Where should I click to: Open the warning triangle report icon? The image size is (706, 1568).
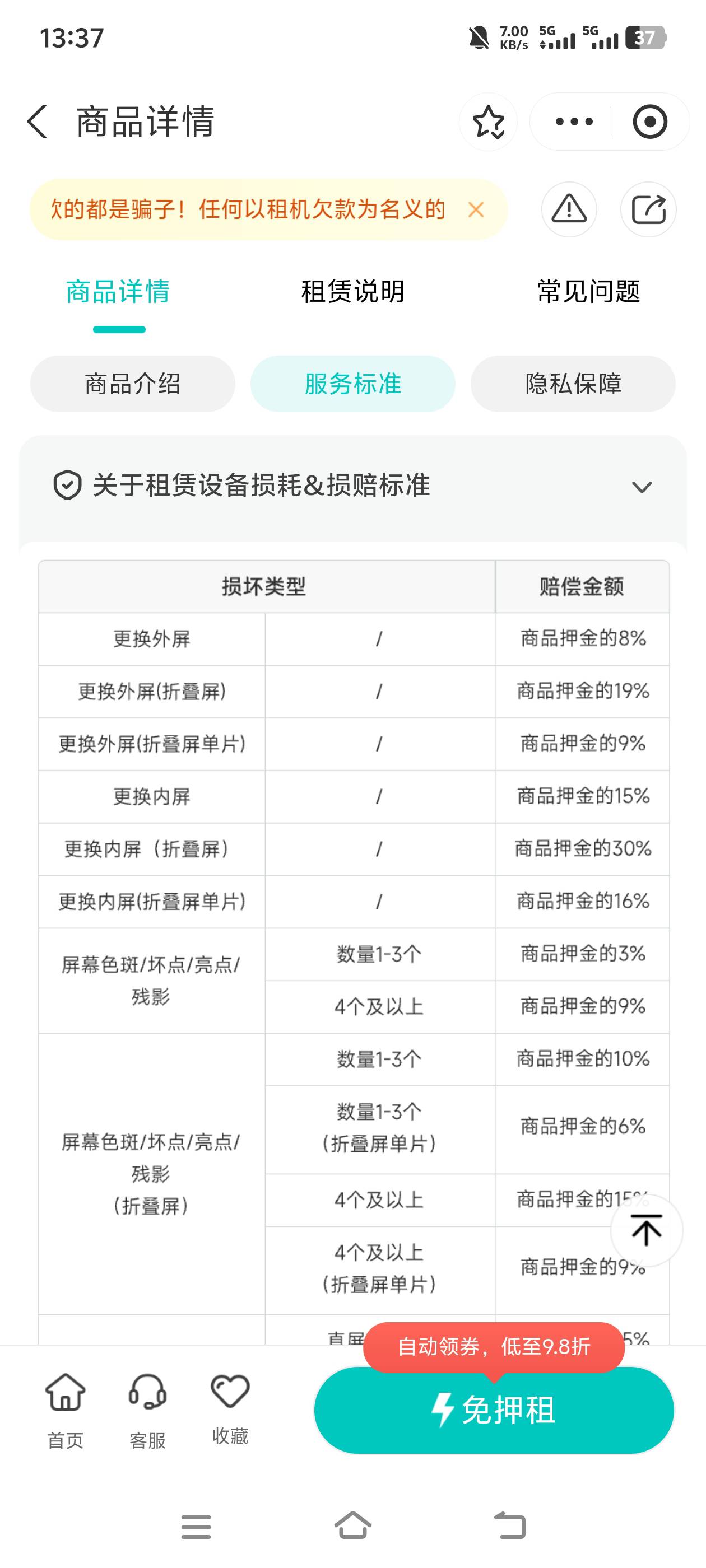(x=569, y=209)
